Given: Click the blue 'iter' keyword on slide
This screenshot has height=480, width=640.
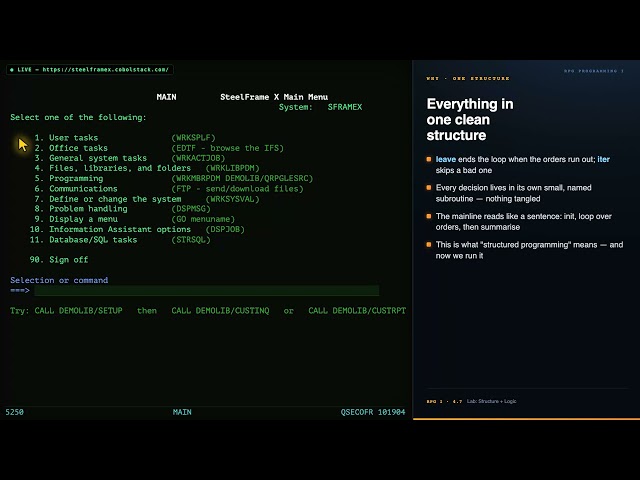Looking at the screenshot, I should coord(604,159).
